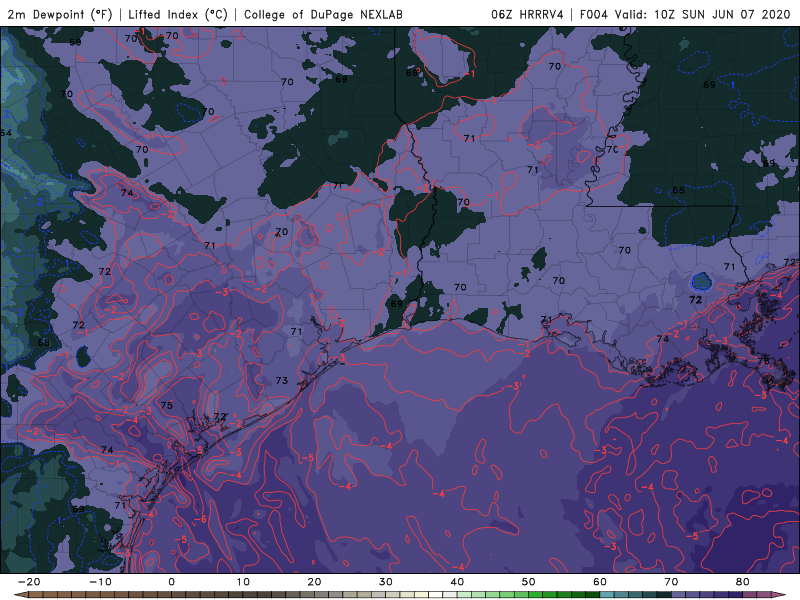
Task: Click the -6 lifted index contour label
Action: point(199,519)
